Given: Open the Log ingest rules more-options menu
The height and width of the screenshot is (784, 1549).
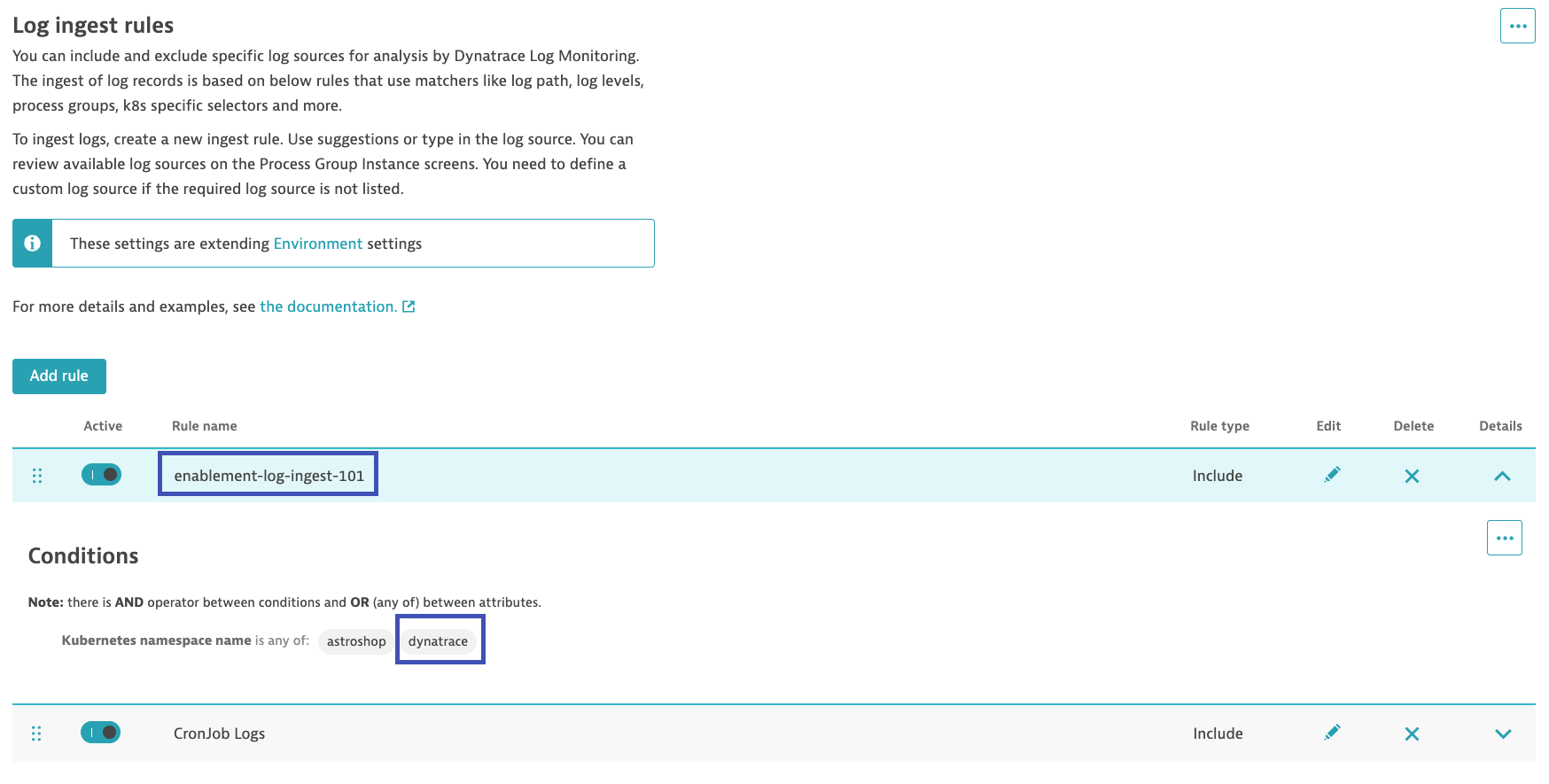Looking at the screenshot, I should pyautogui.click(x=1517, y=26).
